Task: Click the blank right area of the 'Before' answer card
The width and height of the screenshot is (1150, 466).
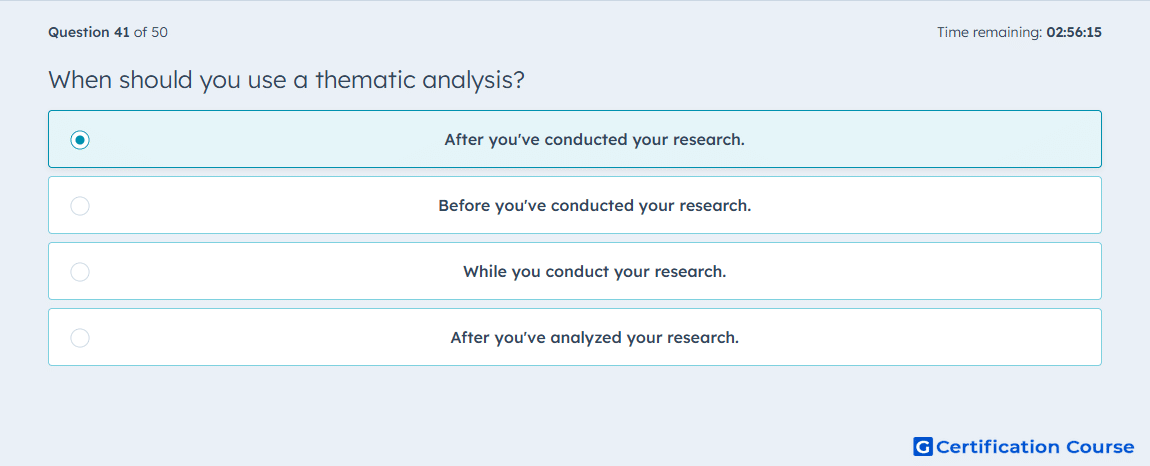Action: pyautogui.click(x=924, y=205)
